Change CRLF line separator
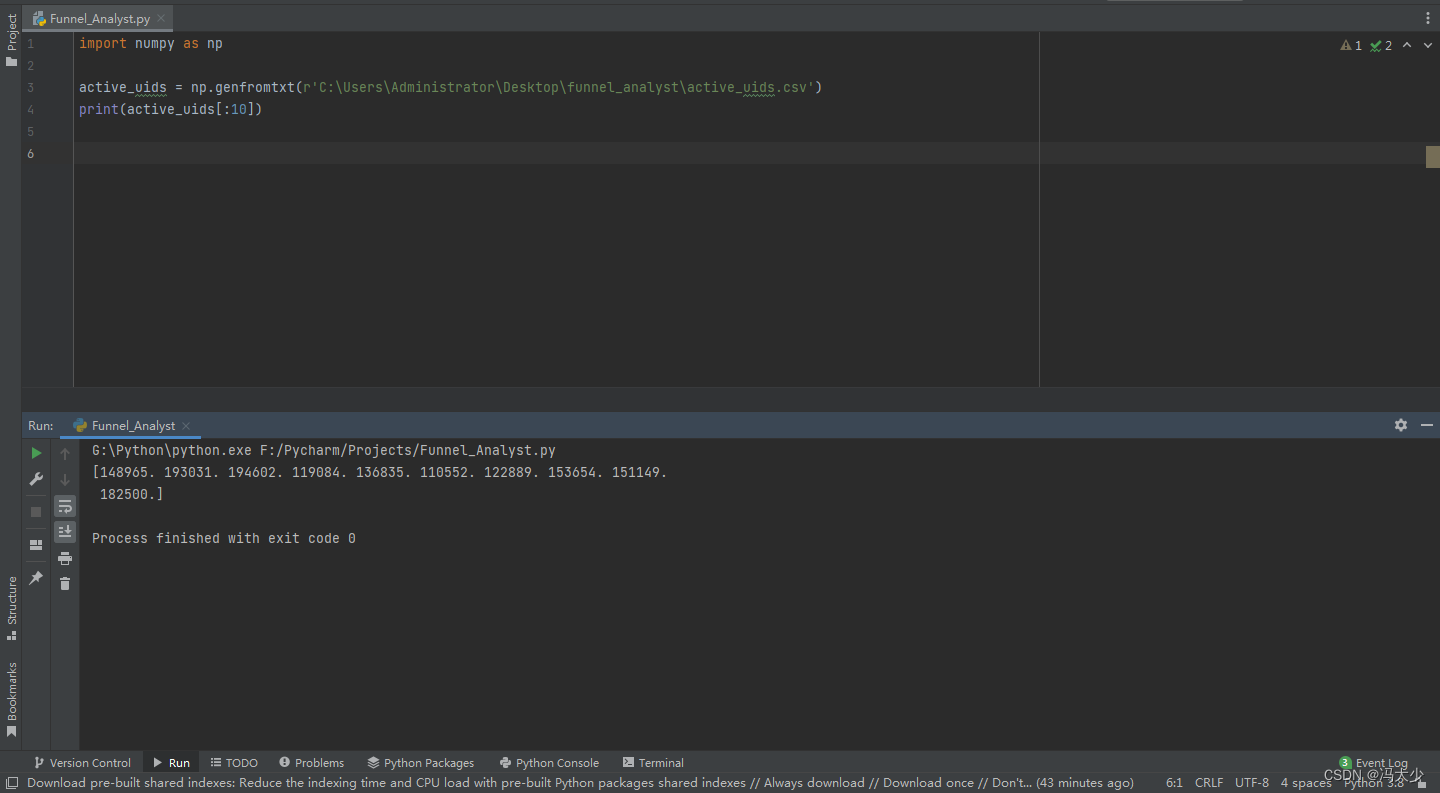 point(1209,783)
